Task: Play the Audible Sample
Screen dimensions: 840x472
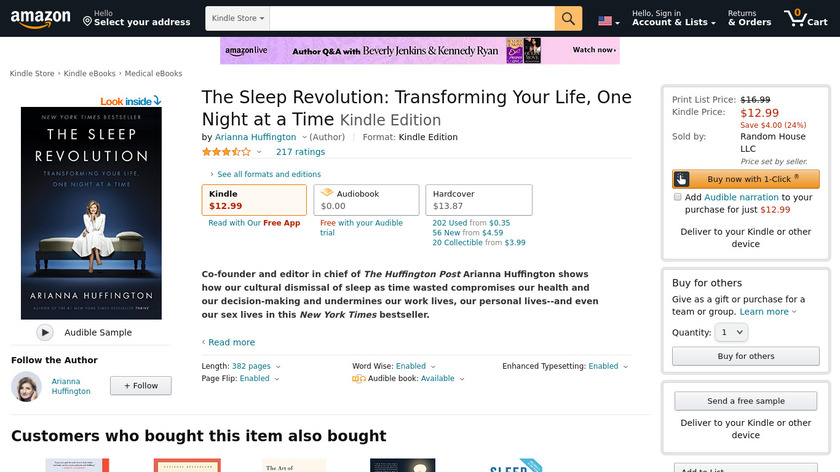Action: [45, 333]
